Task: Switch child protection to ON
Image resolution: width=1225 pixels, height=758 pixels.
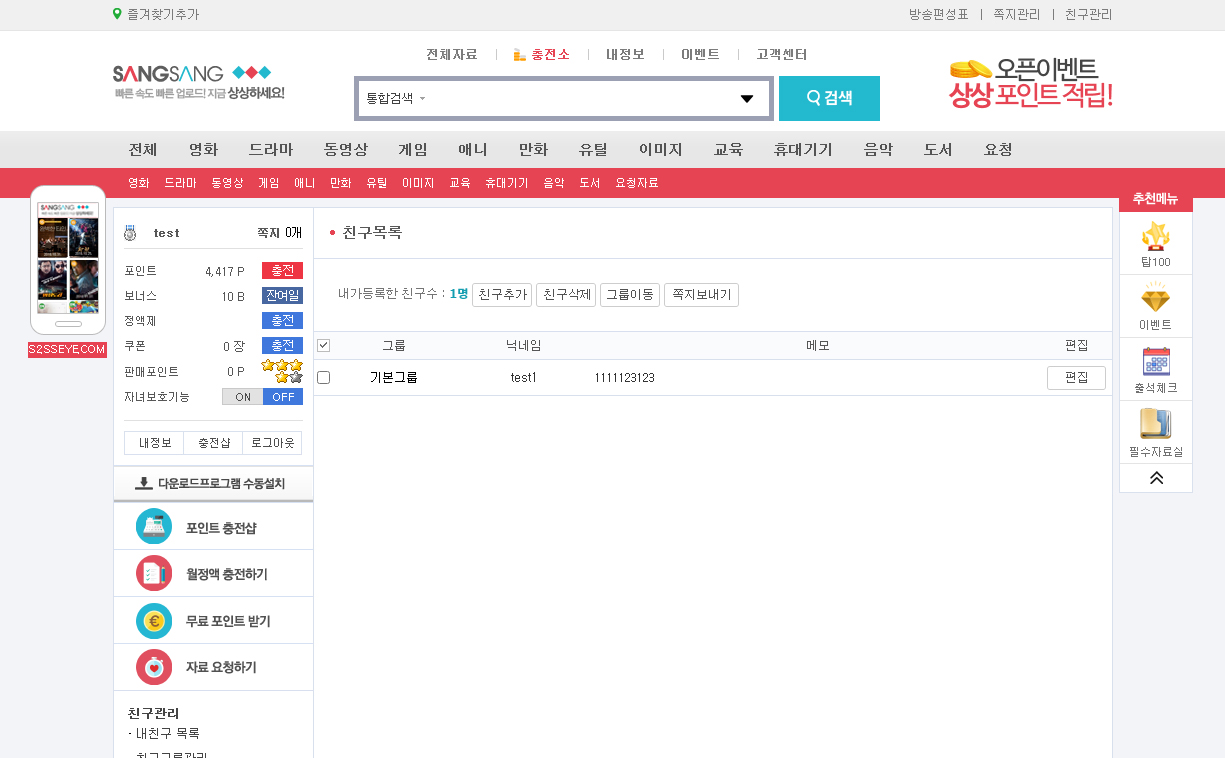Action: pos(243,397)
